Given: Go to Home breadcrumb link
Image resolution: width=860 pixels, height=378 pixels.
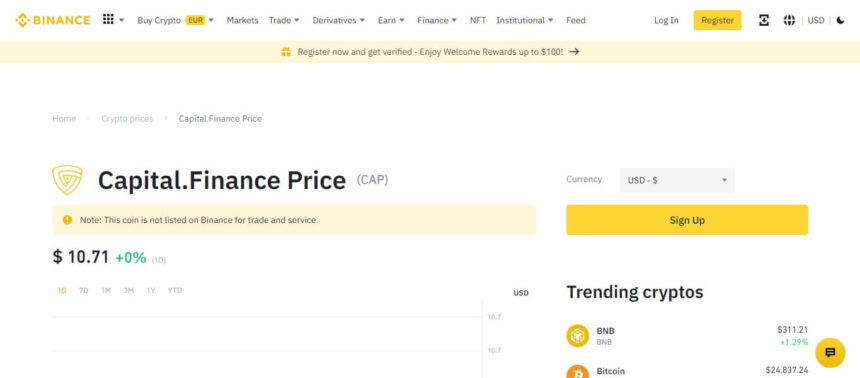Looking at the screenshot, I should coord(64,119).
